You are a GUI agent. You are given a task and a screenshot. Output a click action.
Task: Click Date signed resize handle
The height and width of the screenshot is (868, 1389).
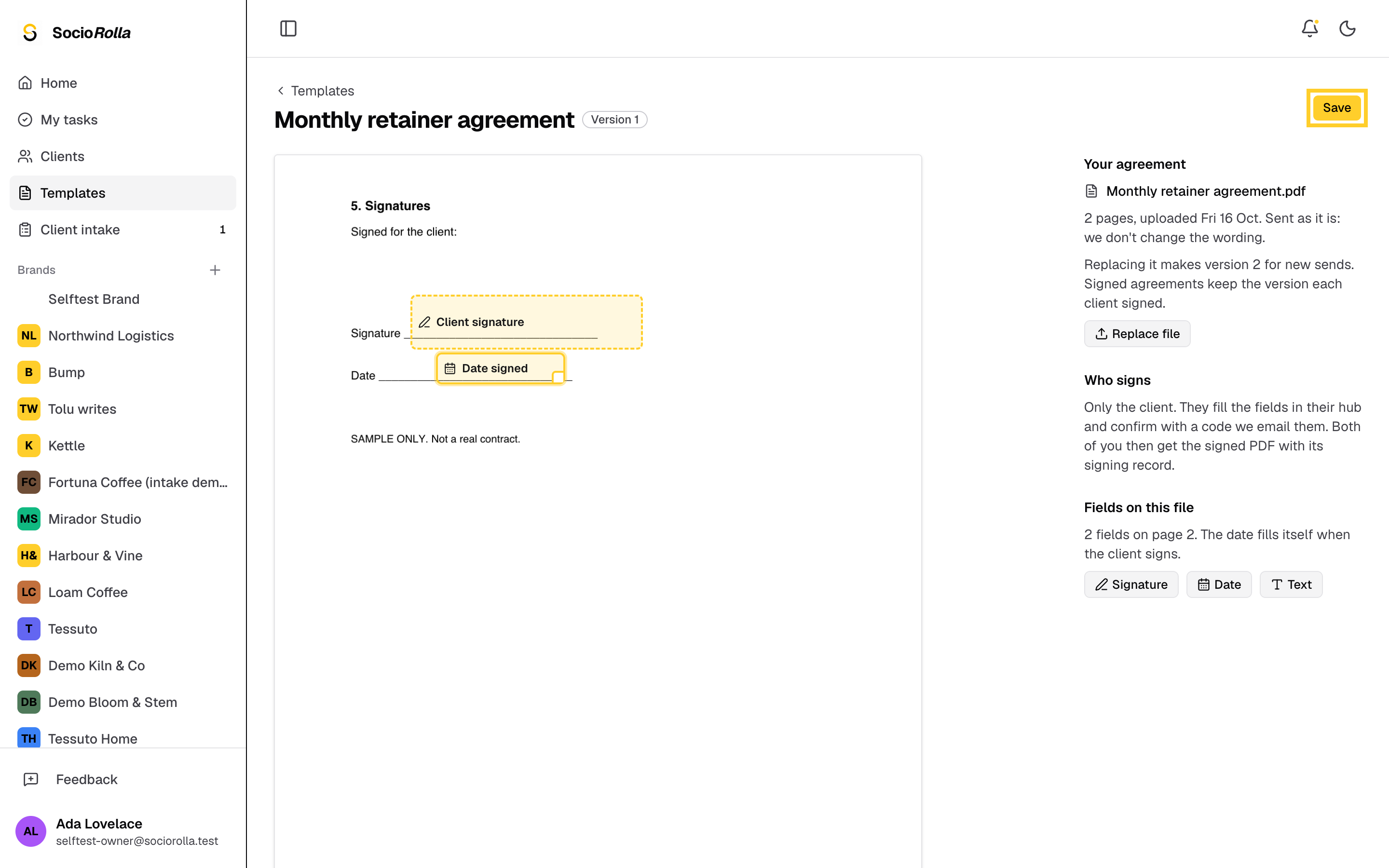[558, 377]
